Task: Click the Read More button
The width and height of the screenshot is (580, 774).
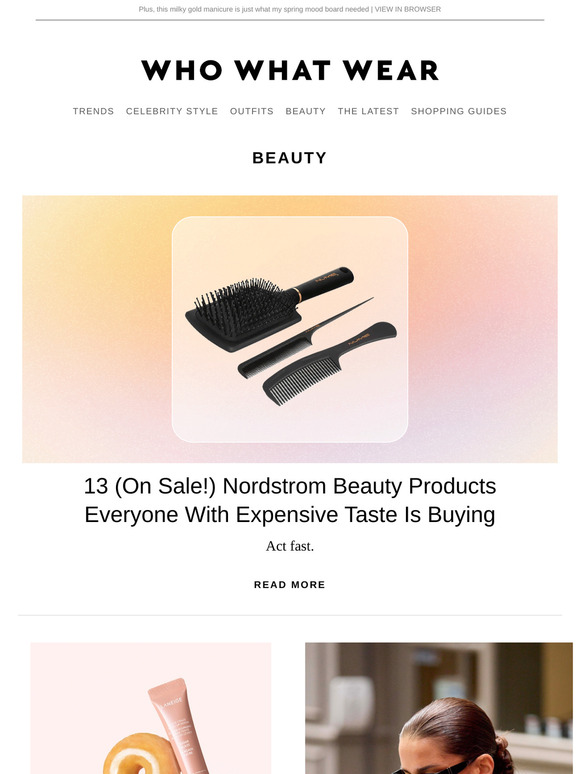Action: coord(290,584)
